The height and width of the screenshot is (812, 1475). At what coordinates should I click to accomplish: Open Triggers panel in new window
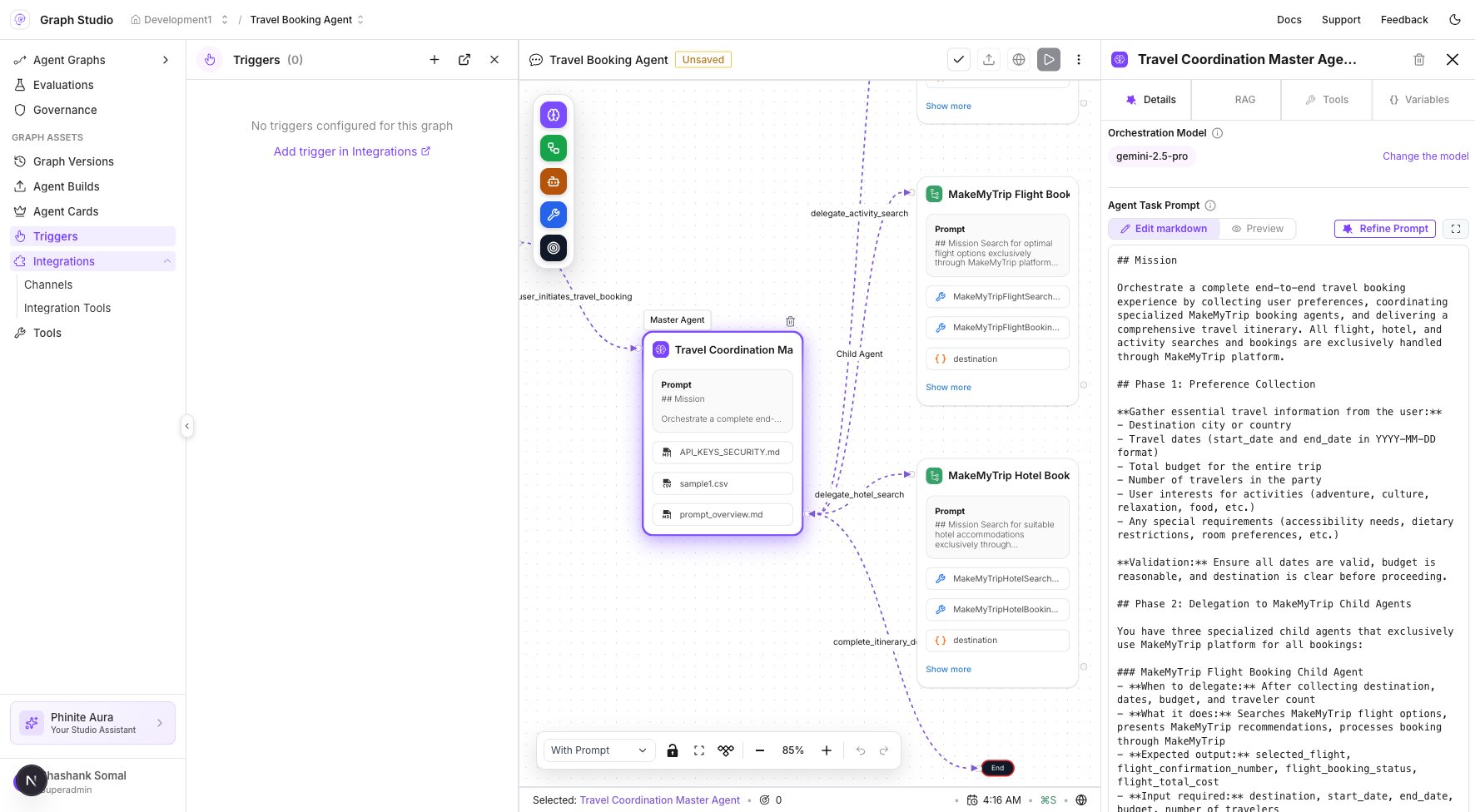(464, 60)
